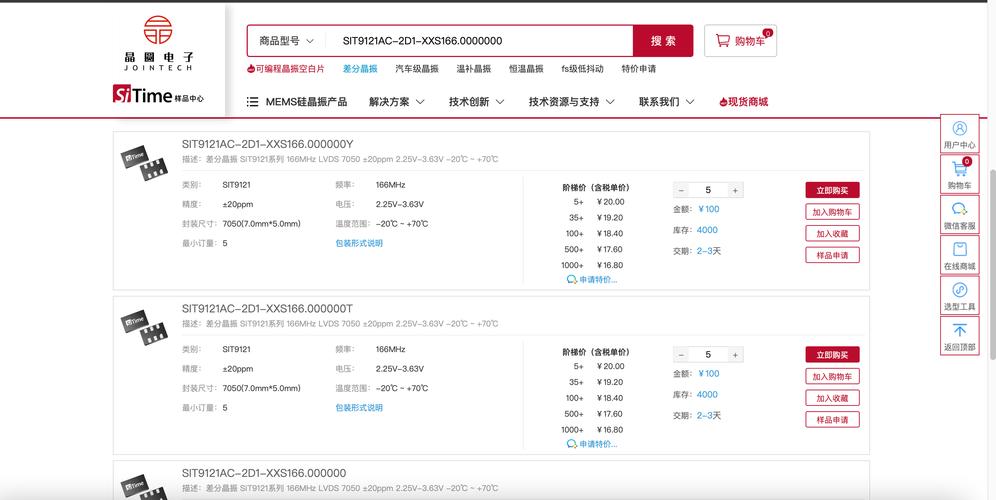Expand the 联系我们 menu
The height and width of the screenshot is (500, 996).
(666, 102)
